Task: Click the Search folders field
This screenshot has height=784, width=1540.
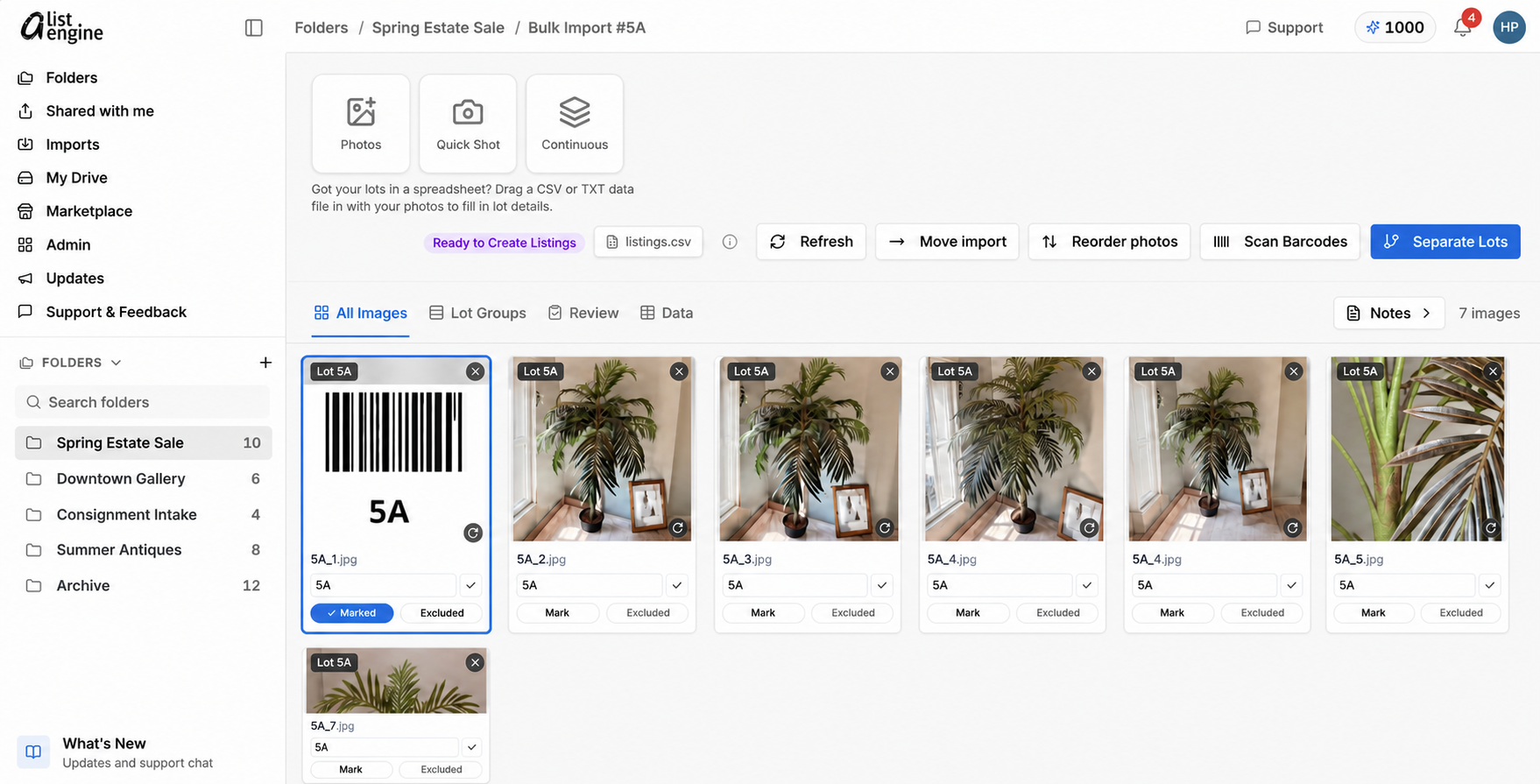Action: click(x=143, y=402)
